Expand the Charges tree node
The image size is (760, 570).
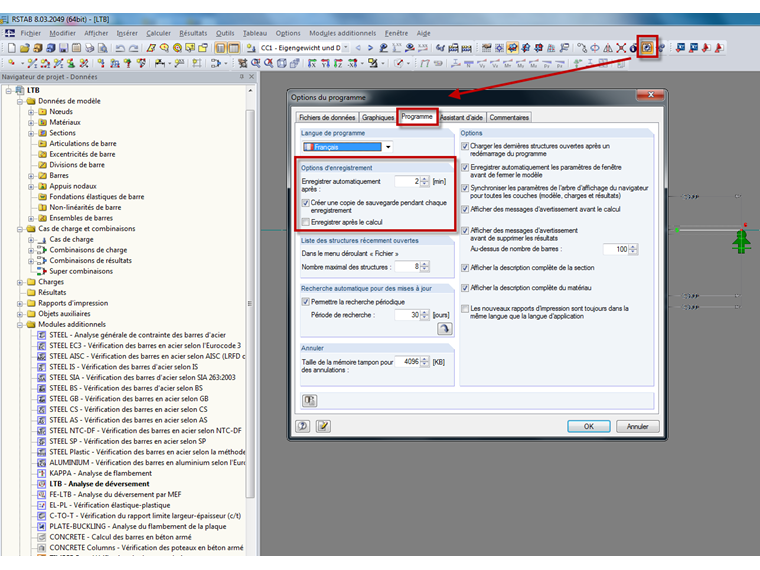(20, 282)
